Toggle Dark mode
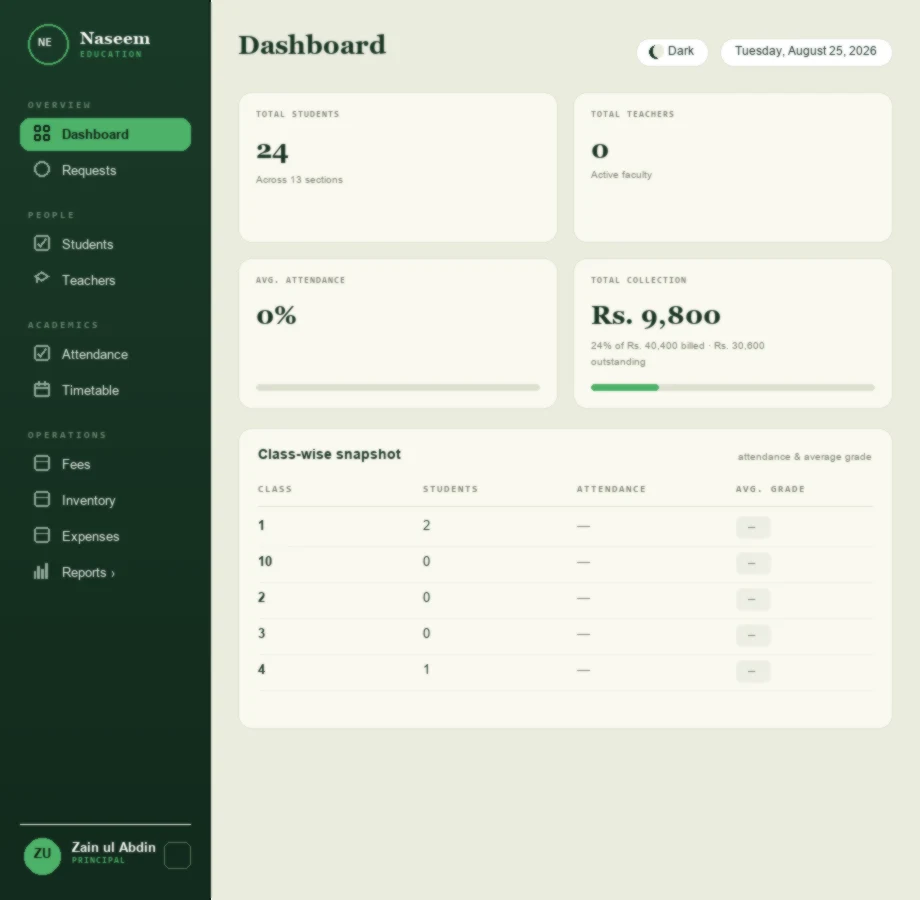This screenshot has width=920, height=900. 672,52
